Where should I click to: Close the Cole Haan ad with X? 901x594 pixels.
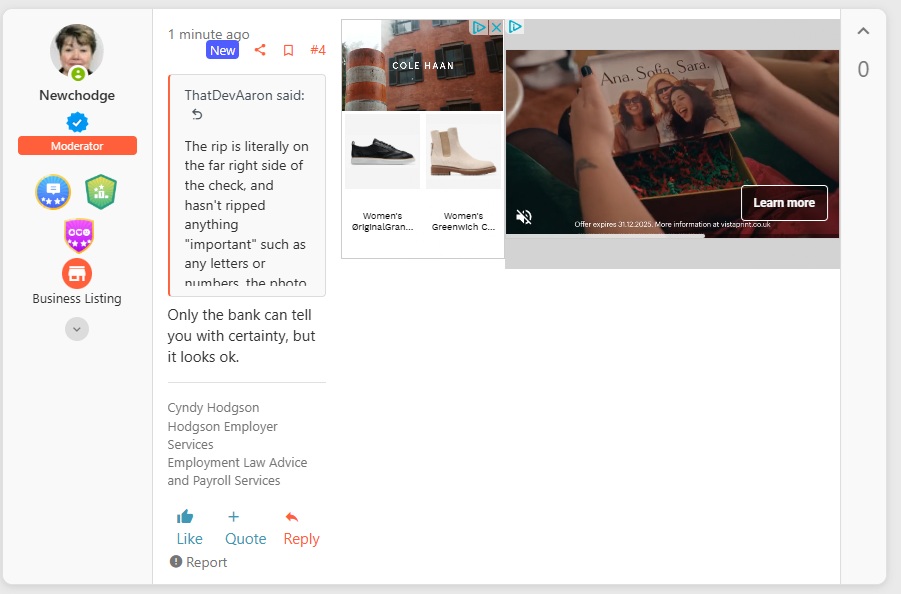pos(495,27)
